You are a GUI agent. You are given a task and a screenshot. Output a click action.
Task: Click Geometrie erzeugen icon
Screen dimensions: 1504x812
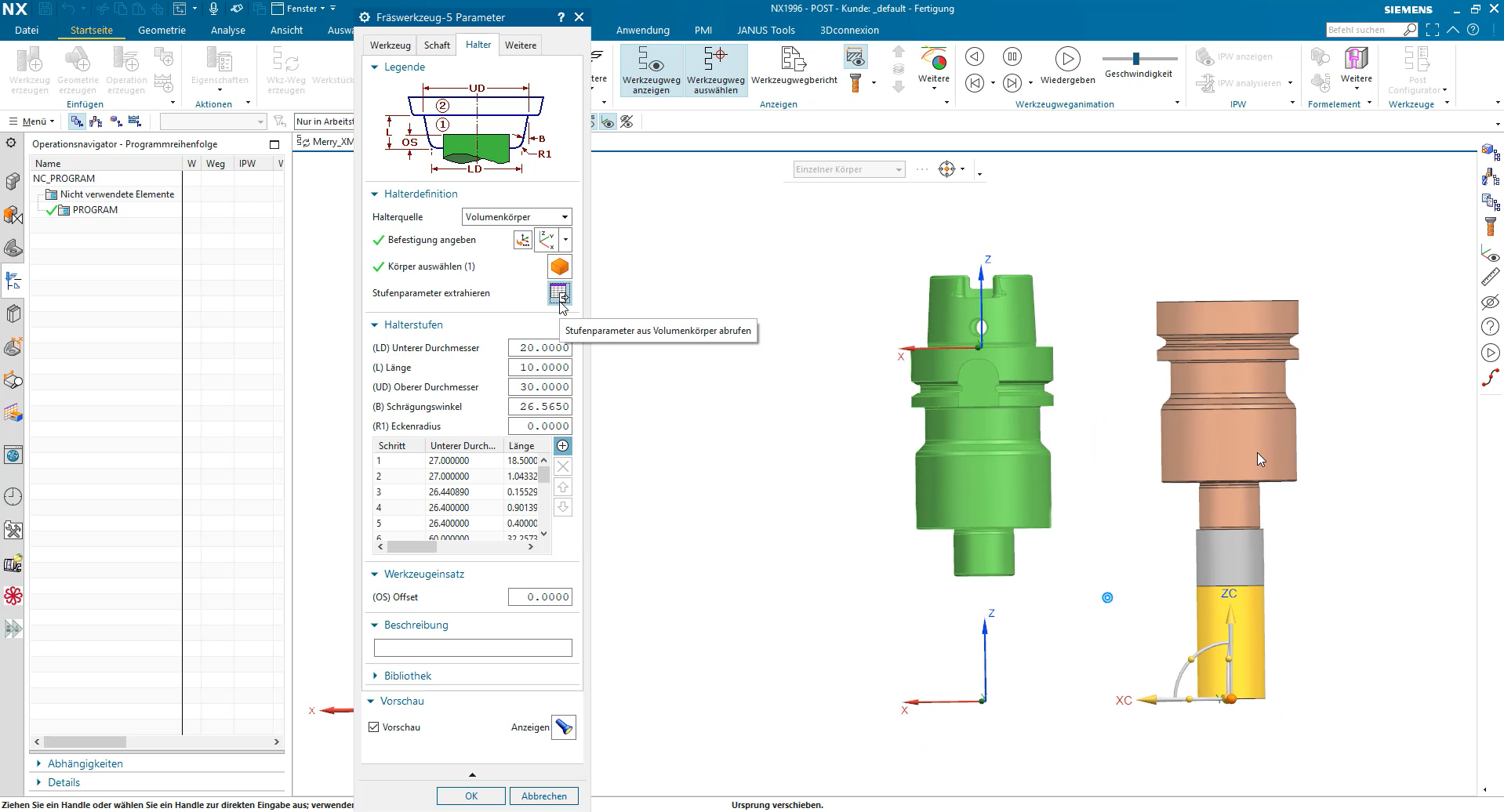point(78,70)
